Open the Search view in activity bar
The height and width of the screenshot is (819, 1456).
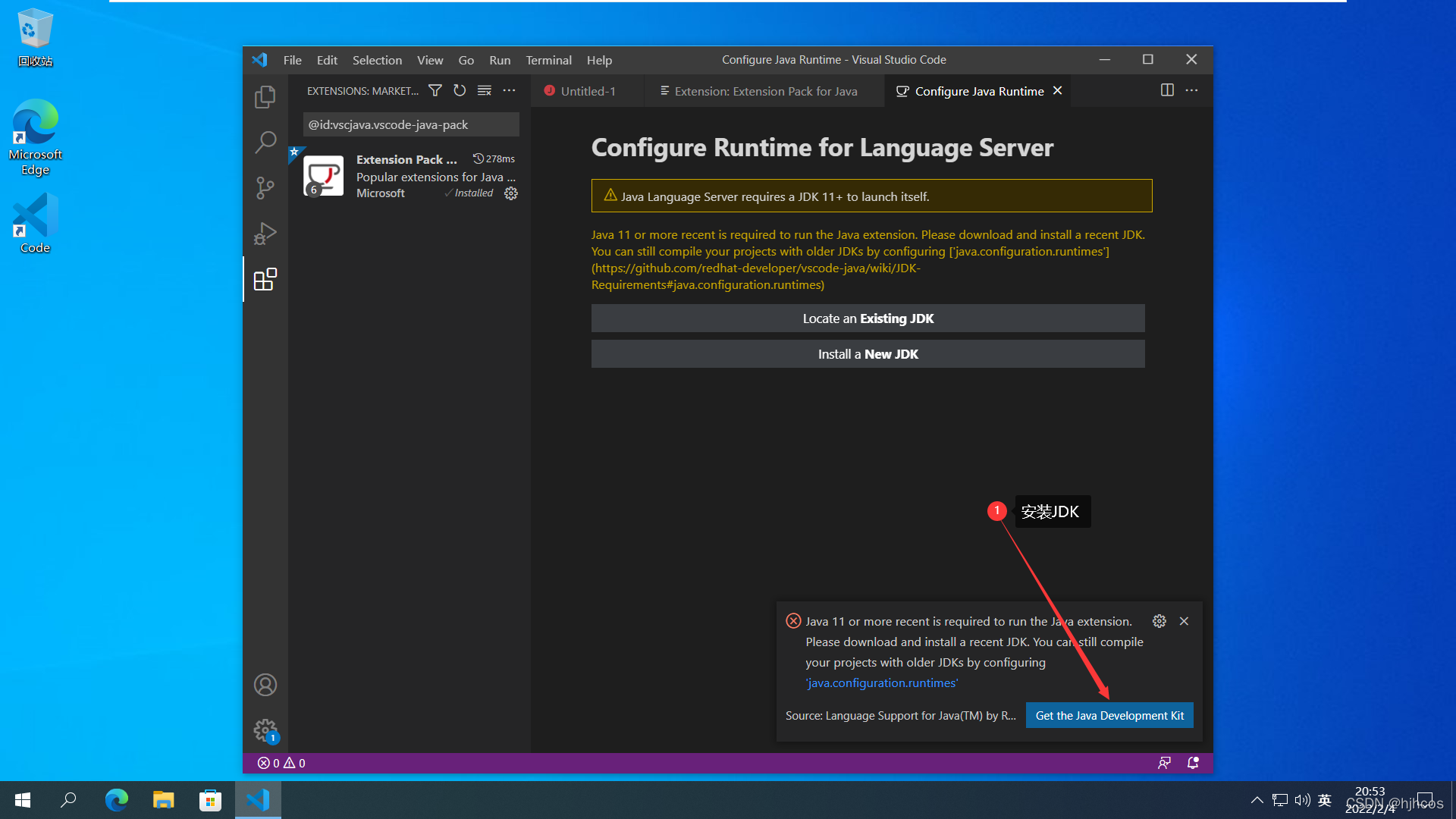tap(265, 142)
